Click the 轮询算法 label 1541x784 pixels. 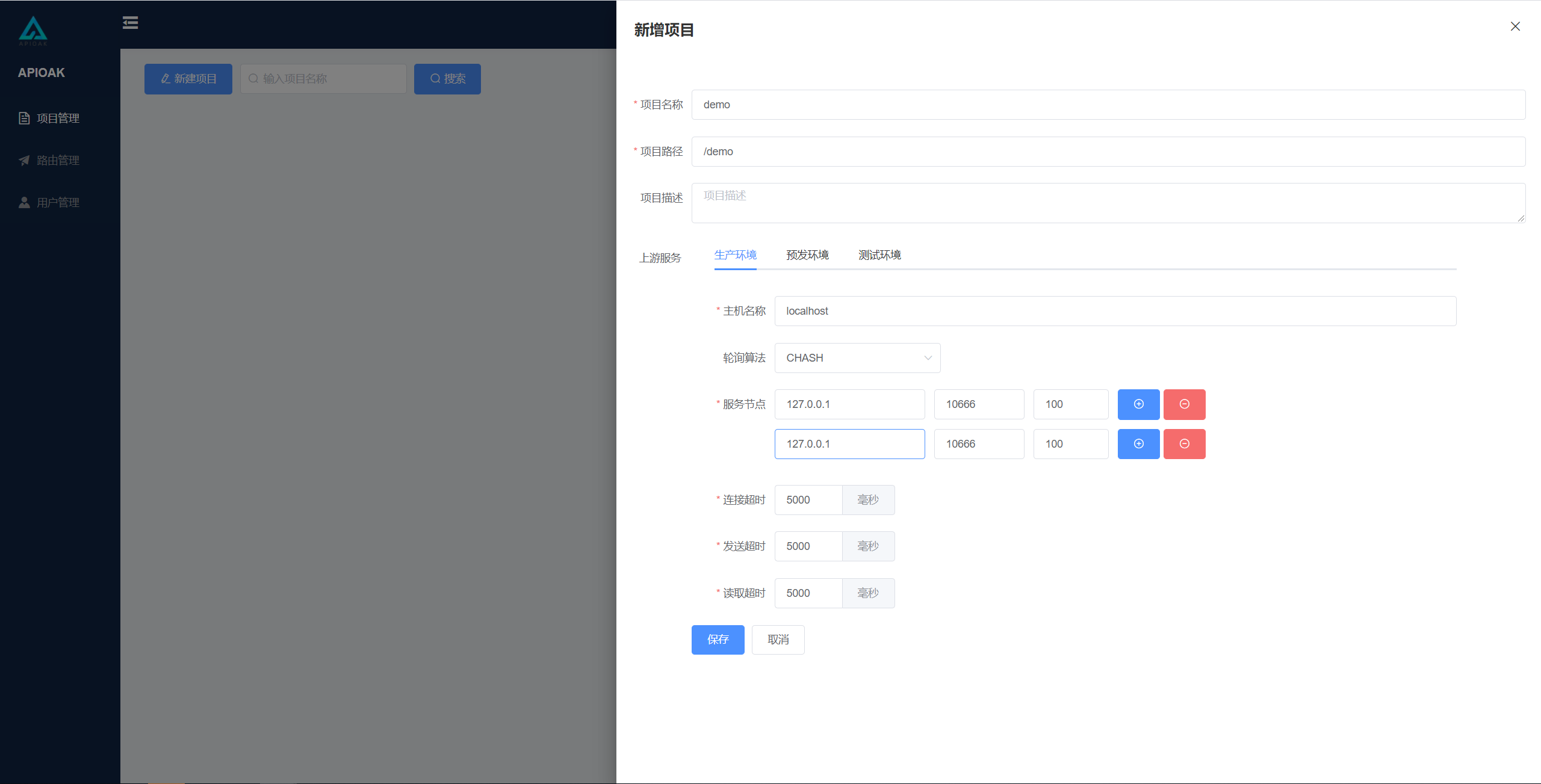[x=744, y=358]
